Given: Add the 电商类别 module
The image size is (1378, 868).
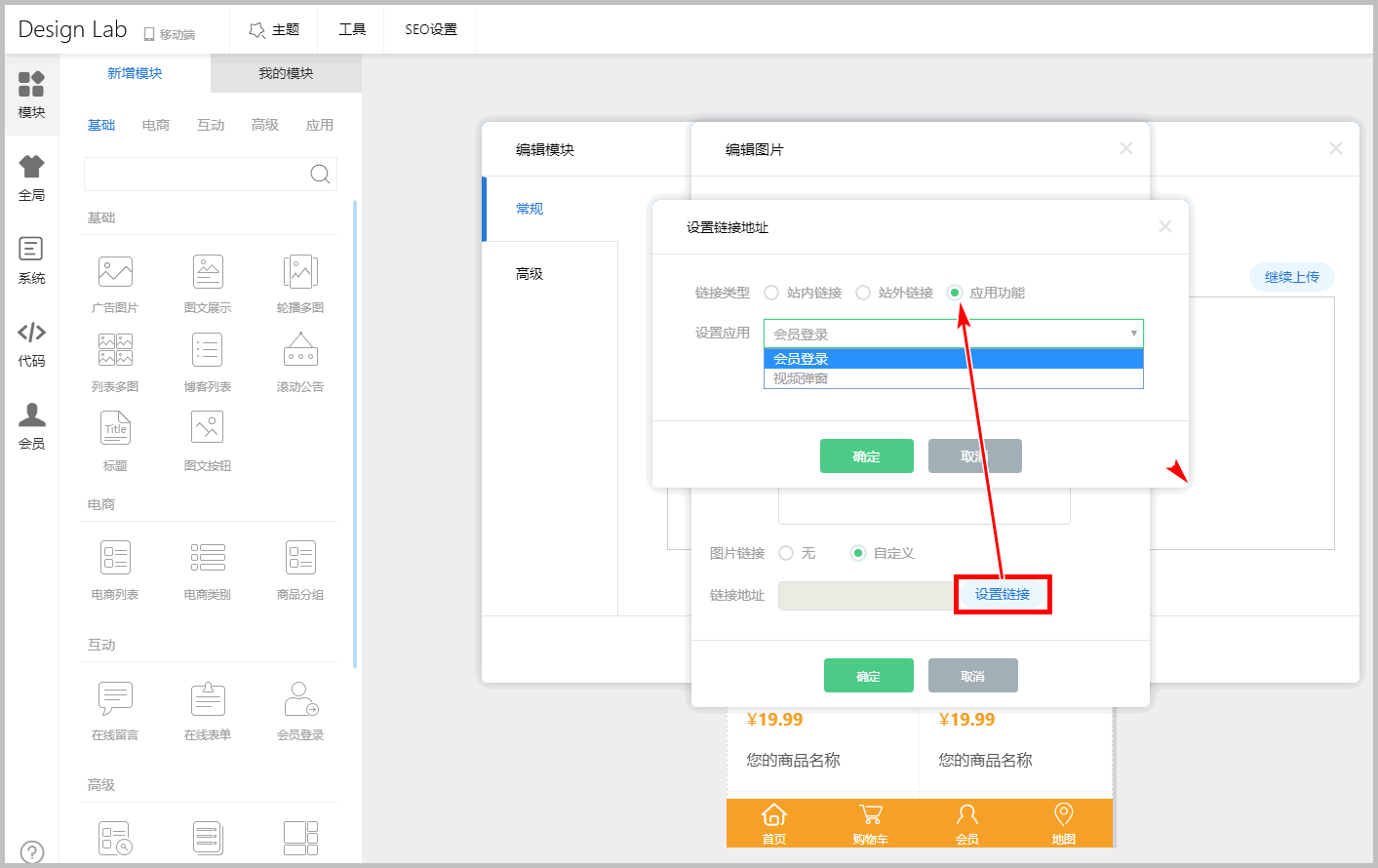Looking at the screenshot, I should point(208,571).
